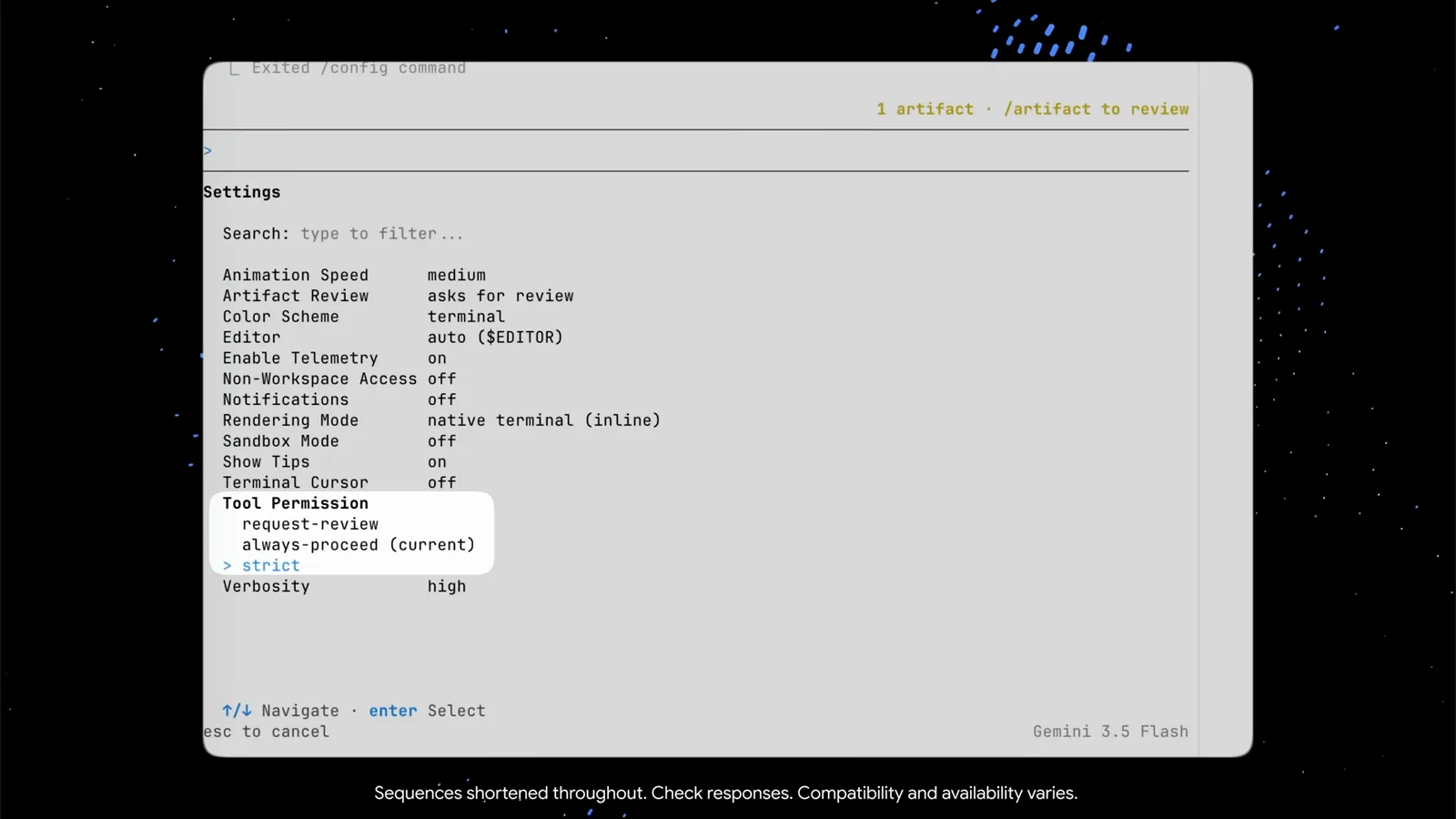1456x819 pixels.
Task: Click the Gemini 3.5 Flash model label
Action: (1110, 732)
